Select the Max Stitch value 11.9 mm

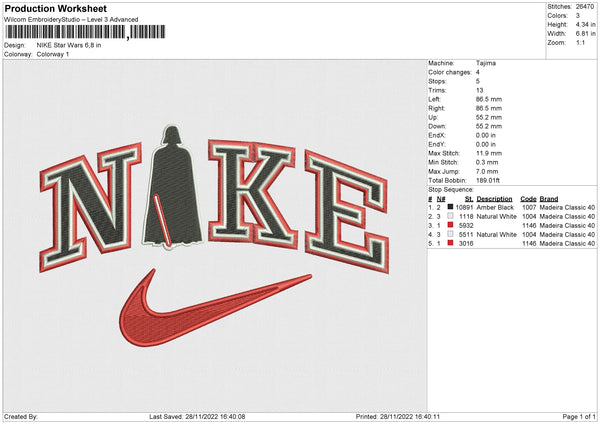pyautogui.click(x=489, y=153)
